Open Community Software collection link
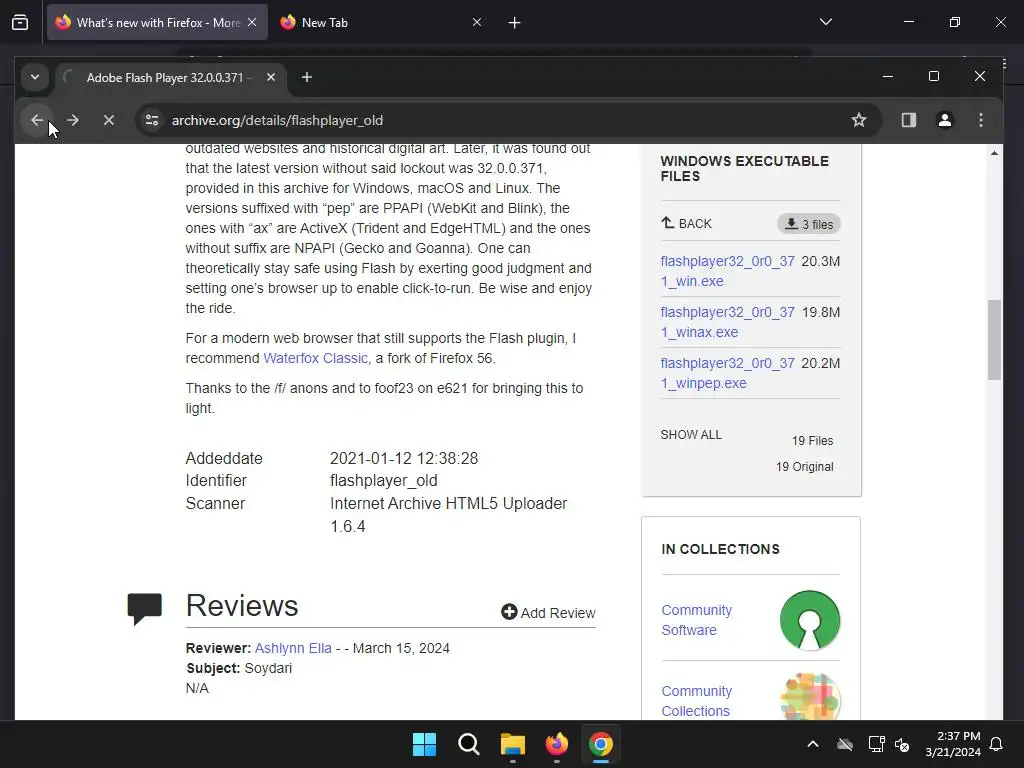Screen dimensions: 1024x768 pyautogui.click(x=697, y=620)
